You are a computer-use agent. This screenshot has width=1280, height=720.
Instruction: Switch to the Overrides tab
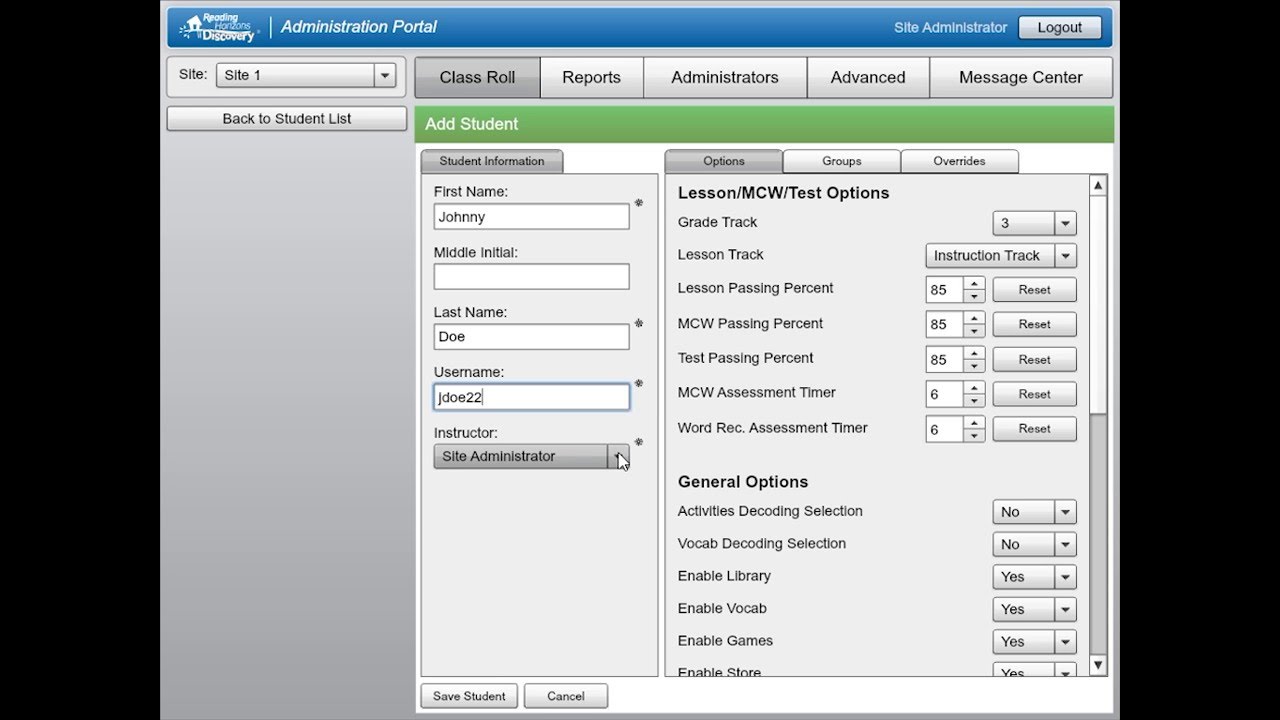[x=960, y=161]
